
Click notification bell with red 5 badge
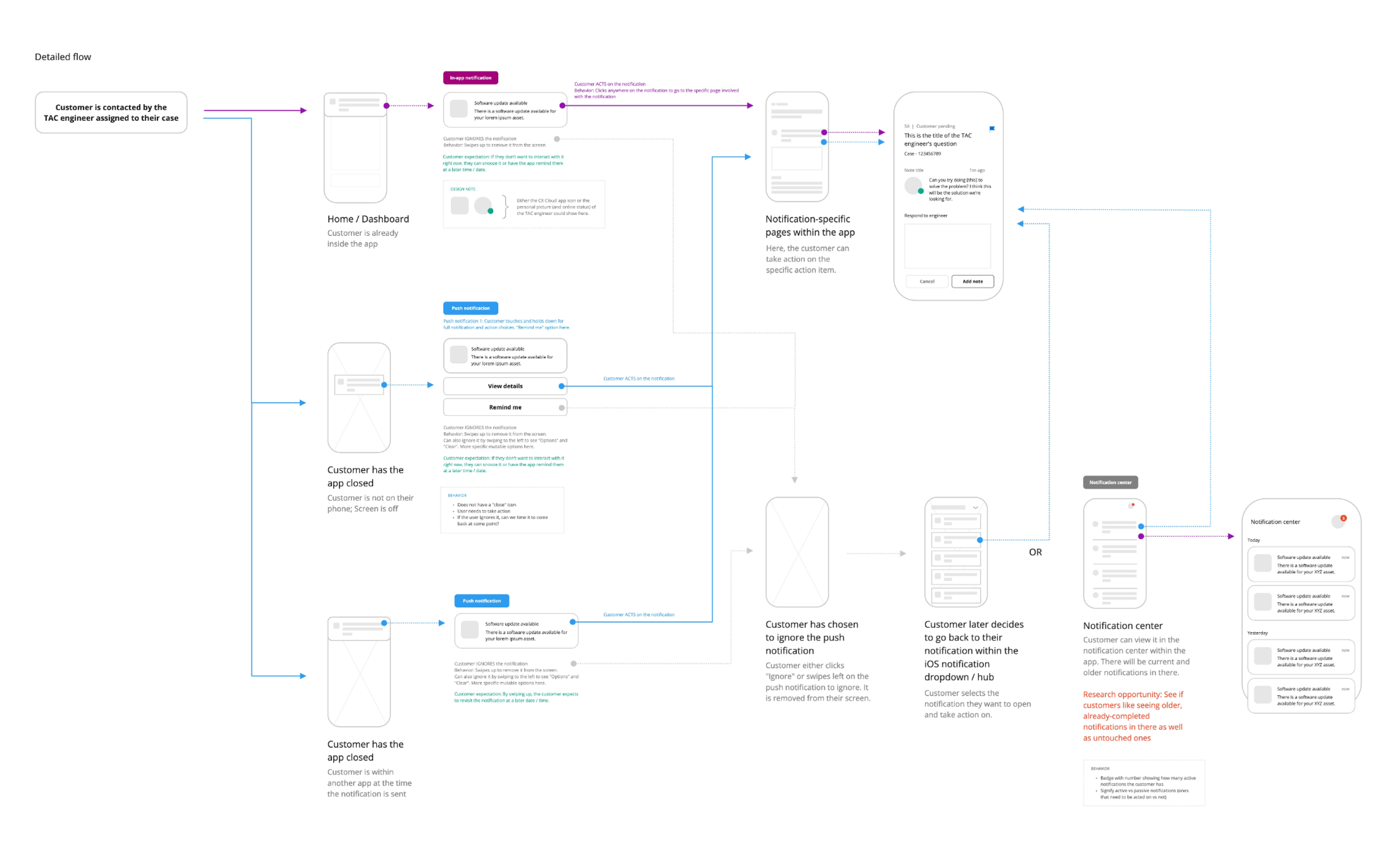pyautogui.click(x=1338, y=522)
